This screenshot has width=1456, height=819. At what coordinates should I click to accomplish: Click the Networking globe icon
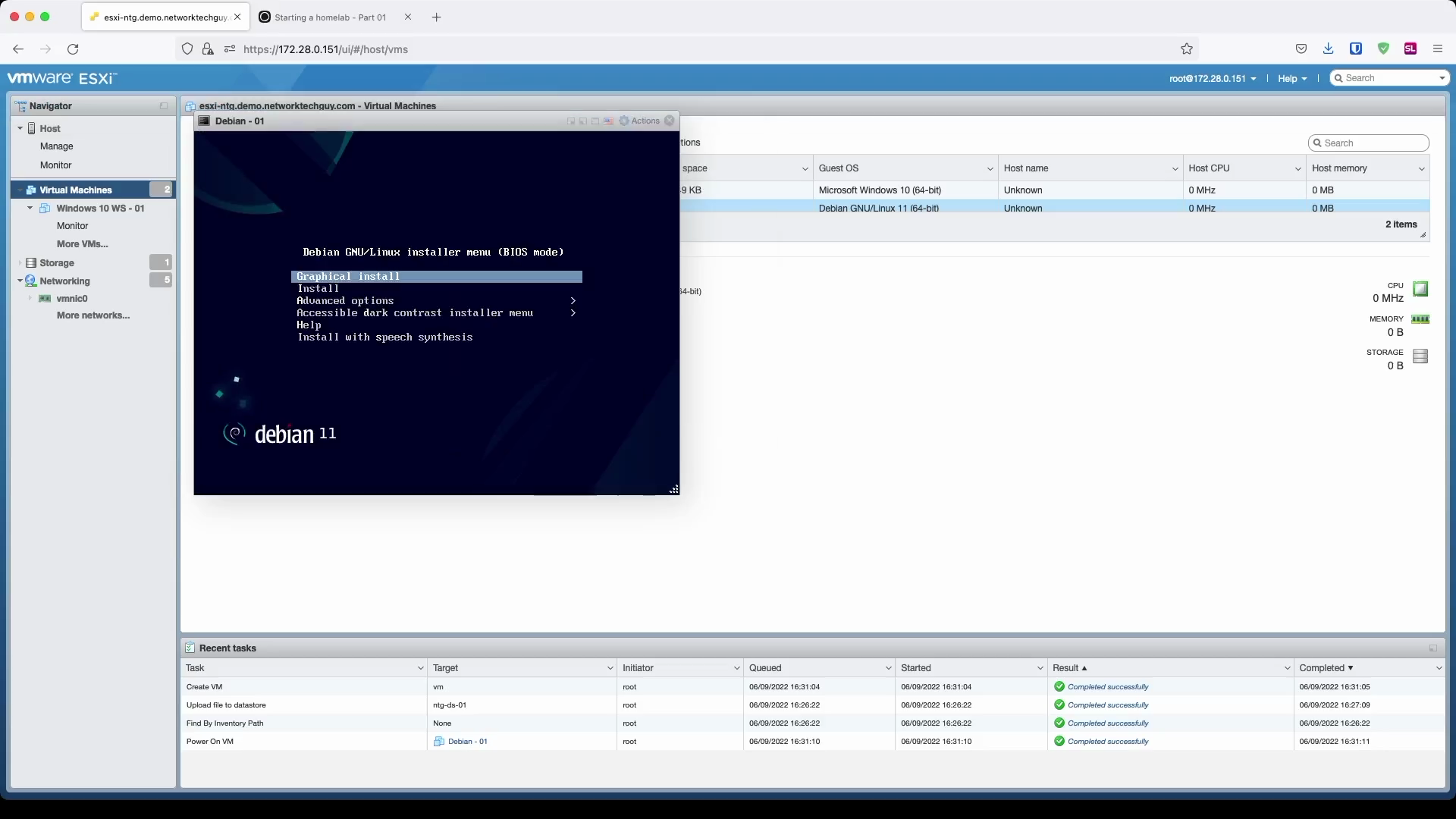click(x=31, y=281)
